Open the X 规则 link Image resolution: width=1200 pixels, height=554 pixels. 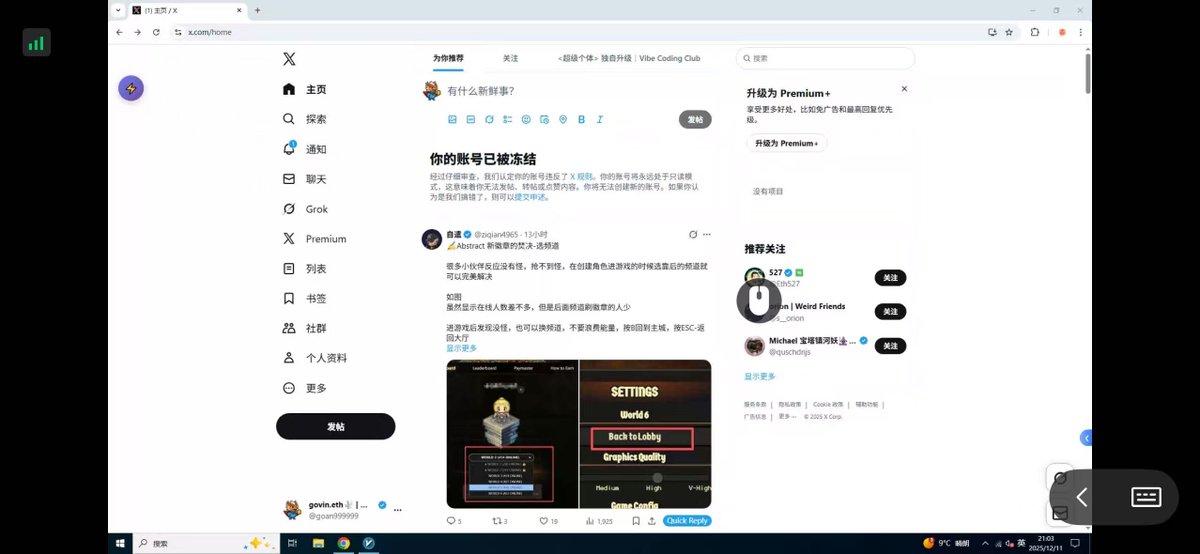[580, 175]
